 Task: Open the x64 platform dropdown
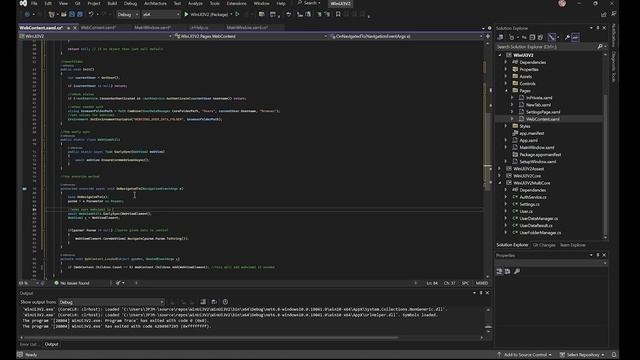pyautogui.click(x=161, y=14)
